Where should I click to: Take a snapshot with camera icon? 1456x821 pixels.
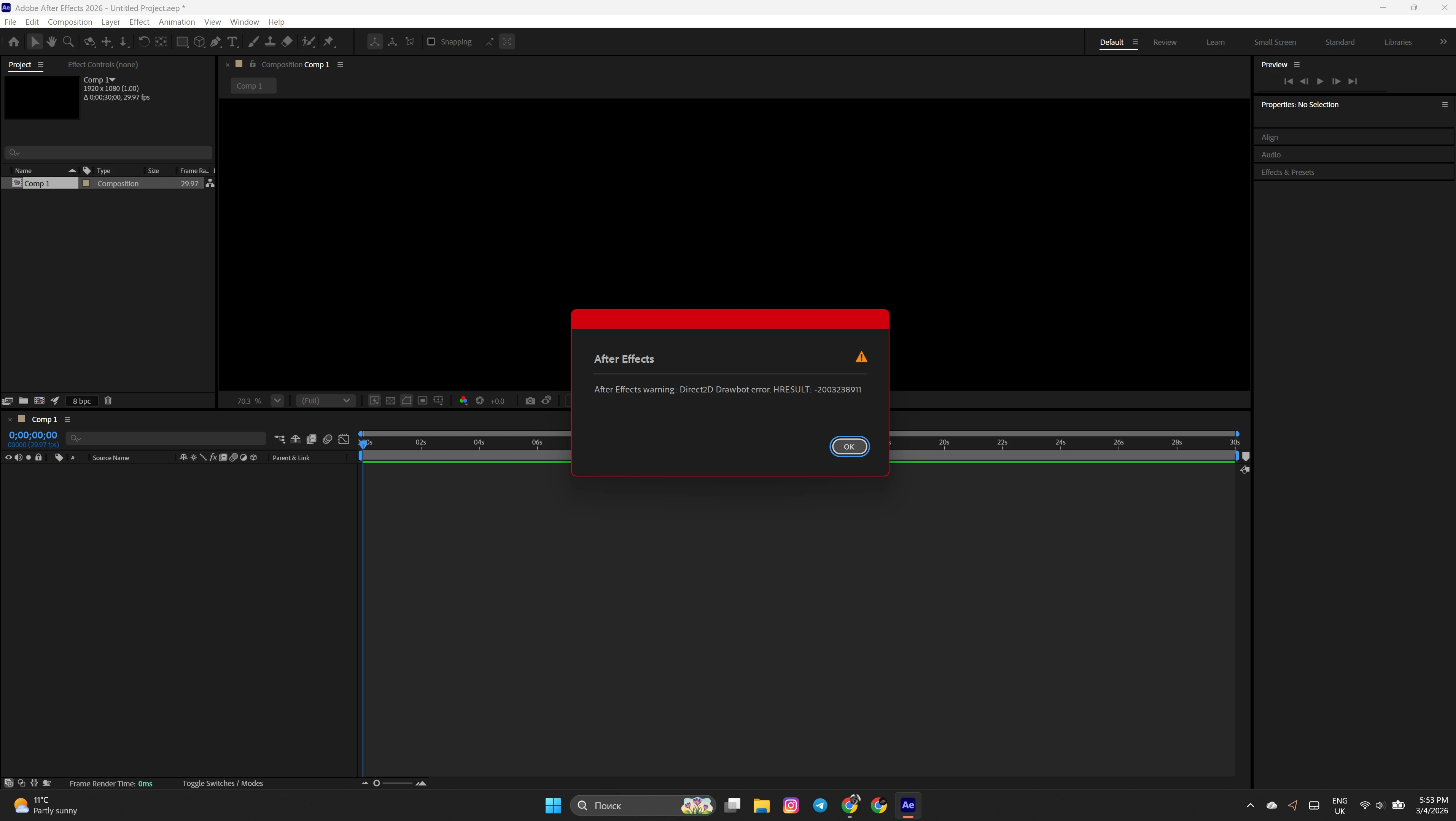click(530, 400)
